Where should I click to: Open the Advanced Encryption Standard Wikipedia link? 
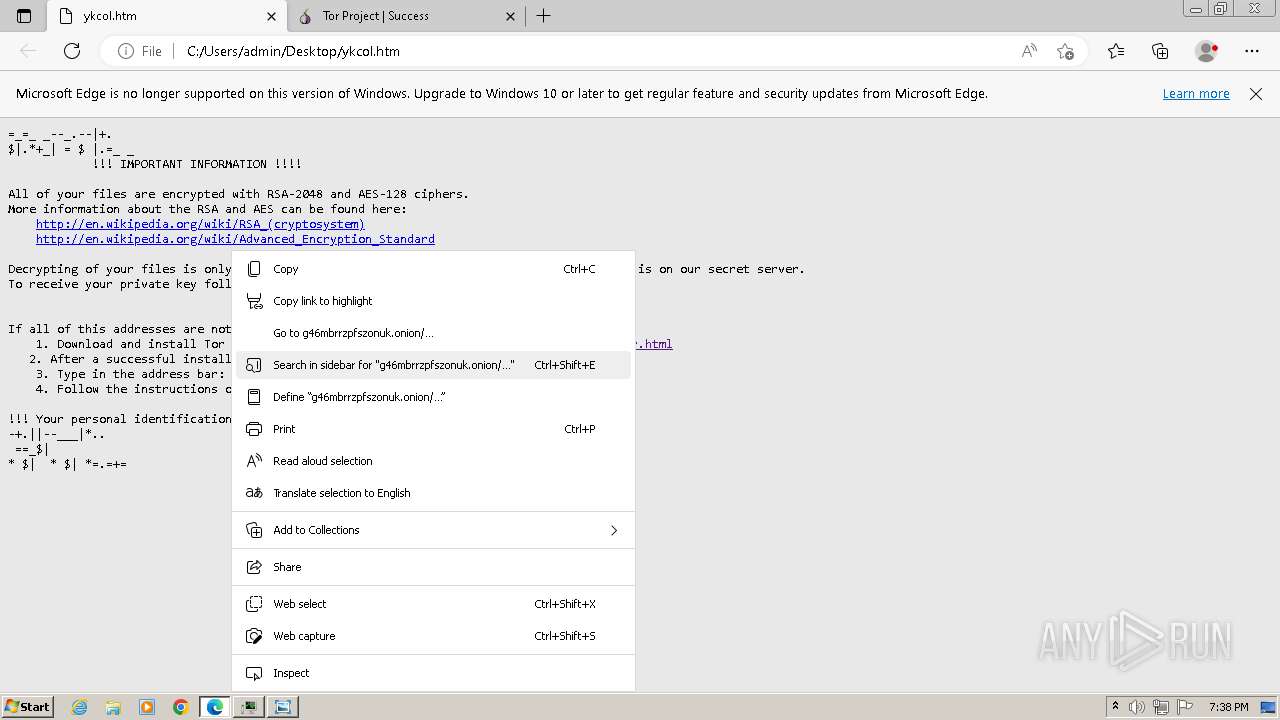235,239
